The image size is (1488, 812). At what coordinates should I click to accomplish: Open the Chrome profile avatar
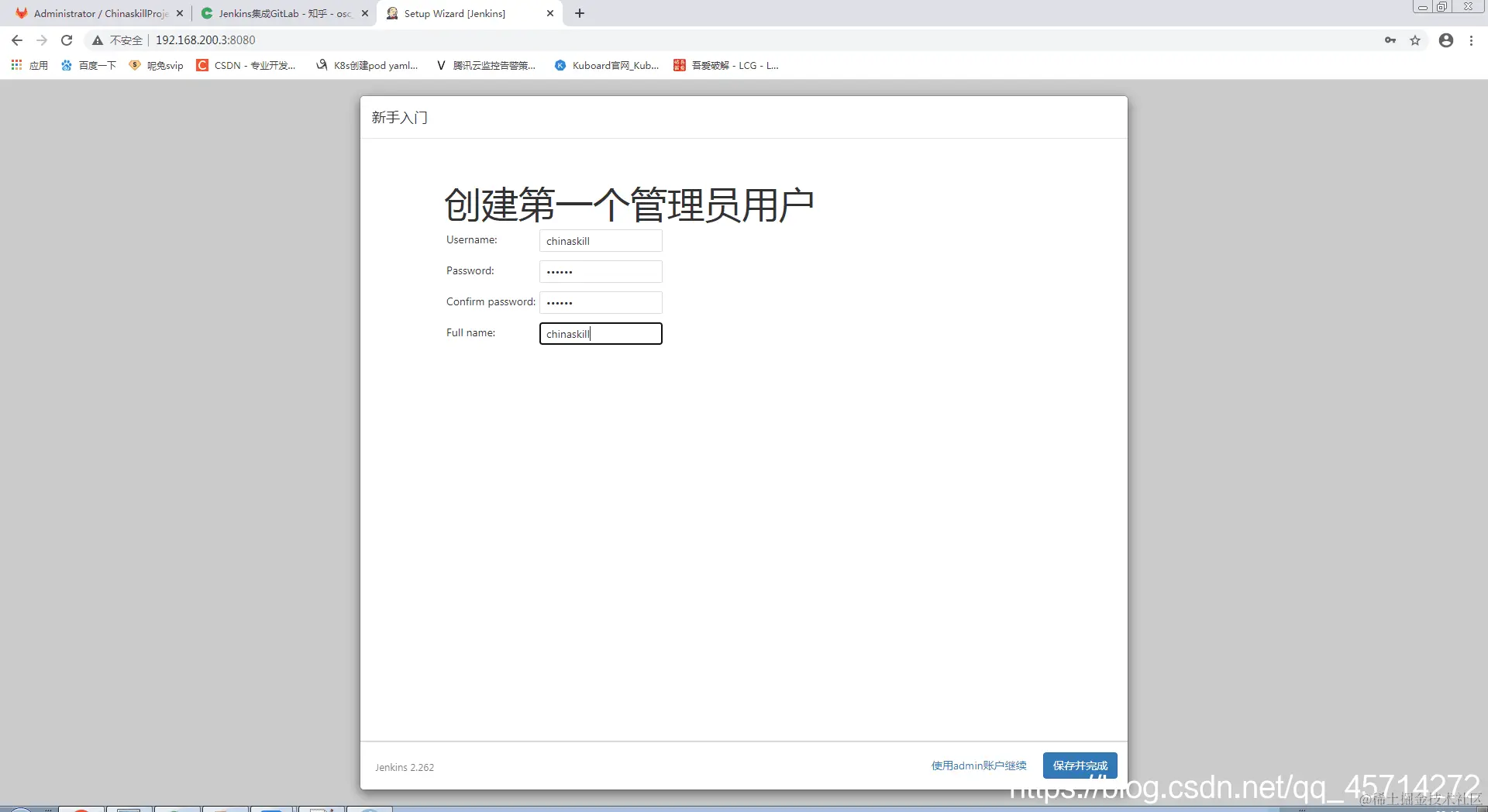point(1445,40)
